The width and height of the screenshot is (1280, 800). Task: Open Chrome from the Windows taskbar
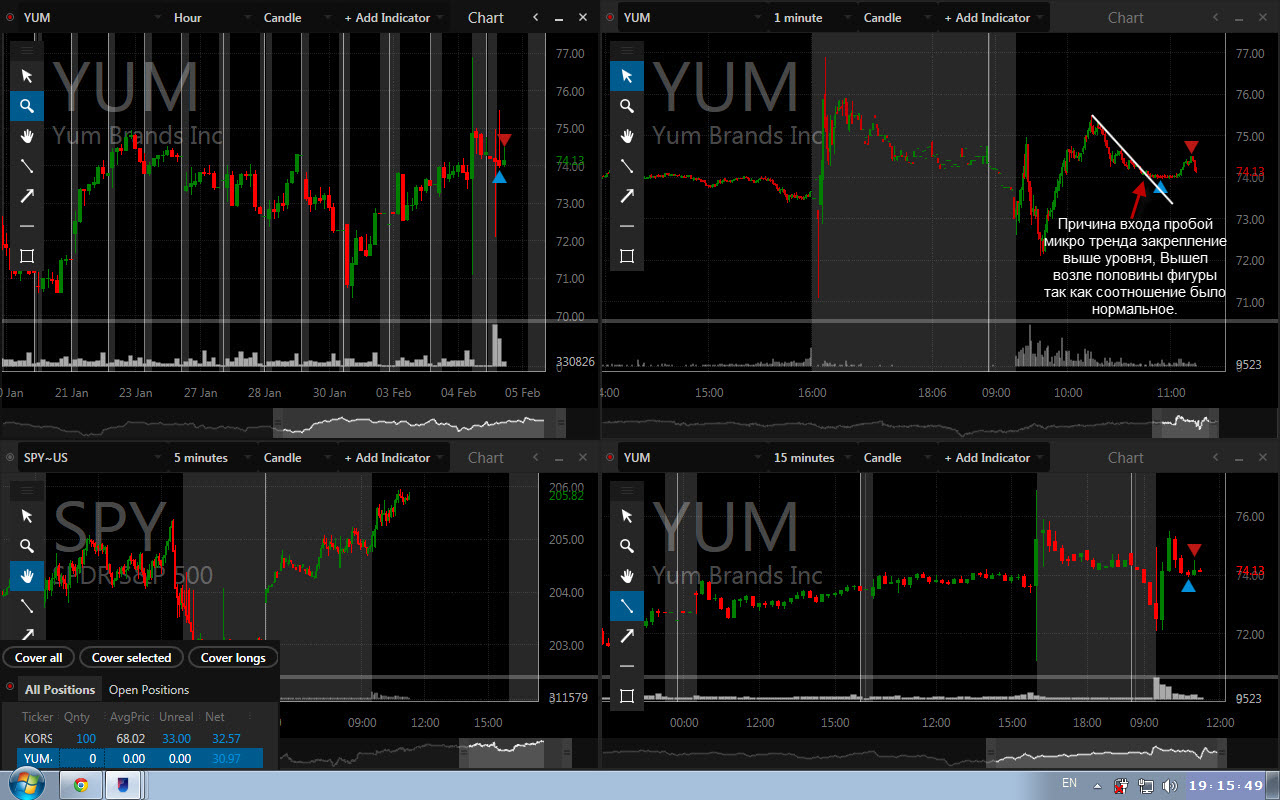pyautogui.click(x=80, y=785)
